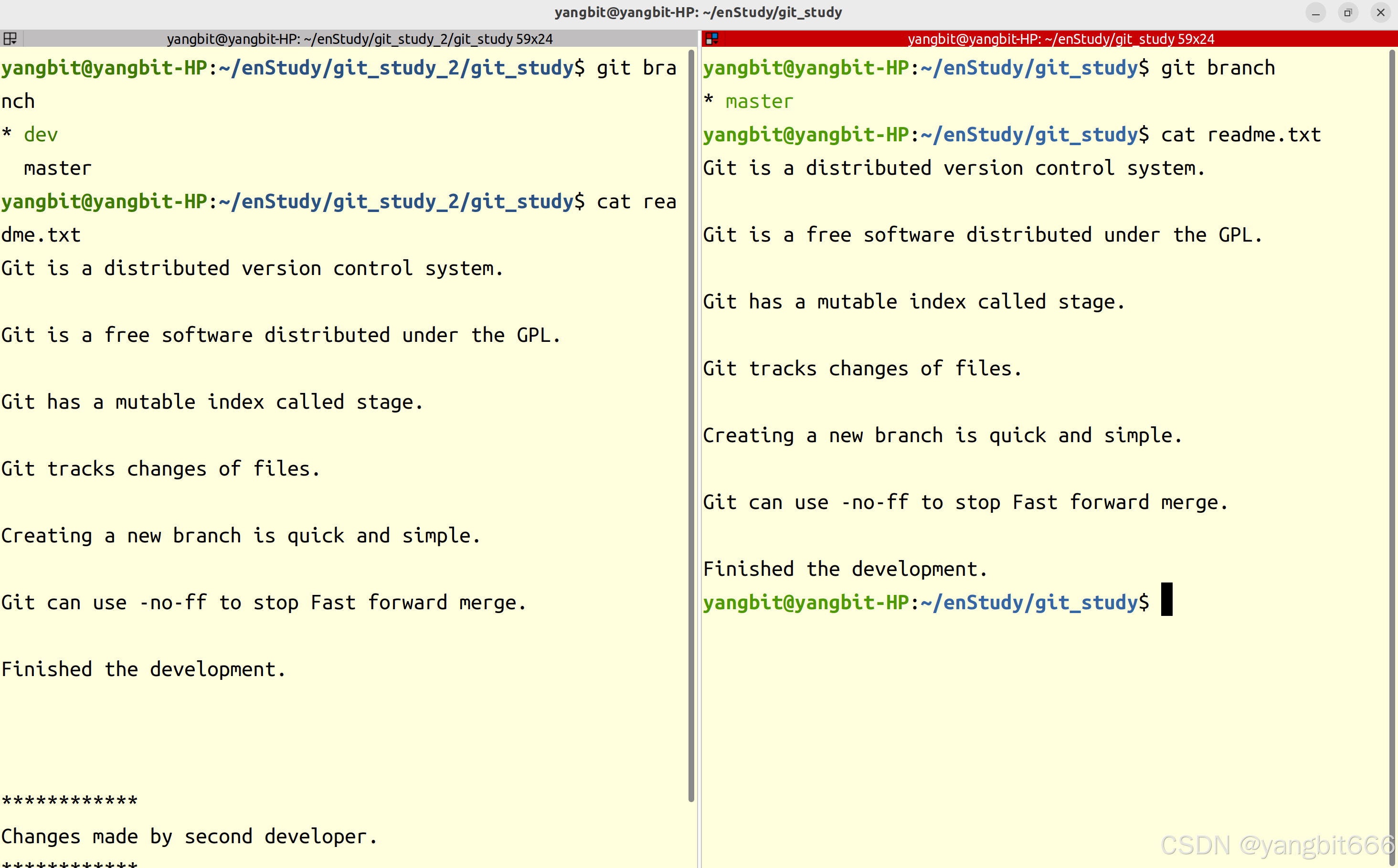Click the main window title text
1398x868 pixels.
698,12
